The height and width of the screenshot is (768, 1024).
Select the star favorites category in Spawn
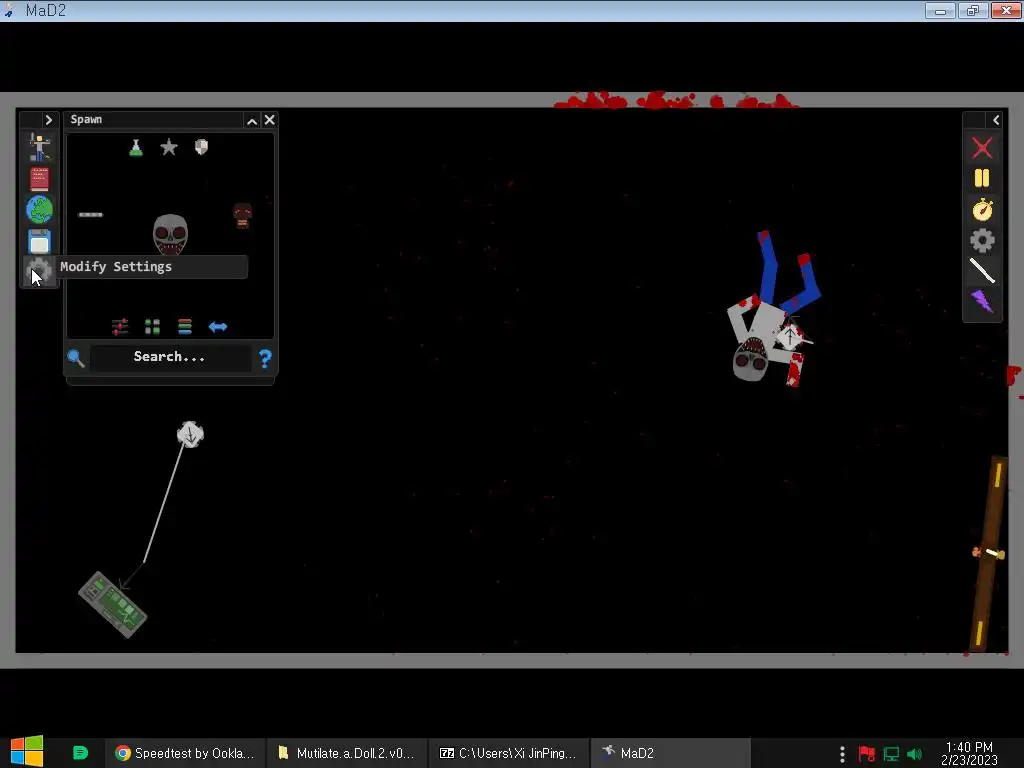click(x=168, y=147)
